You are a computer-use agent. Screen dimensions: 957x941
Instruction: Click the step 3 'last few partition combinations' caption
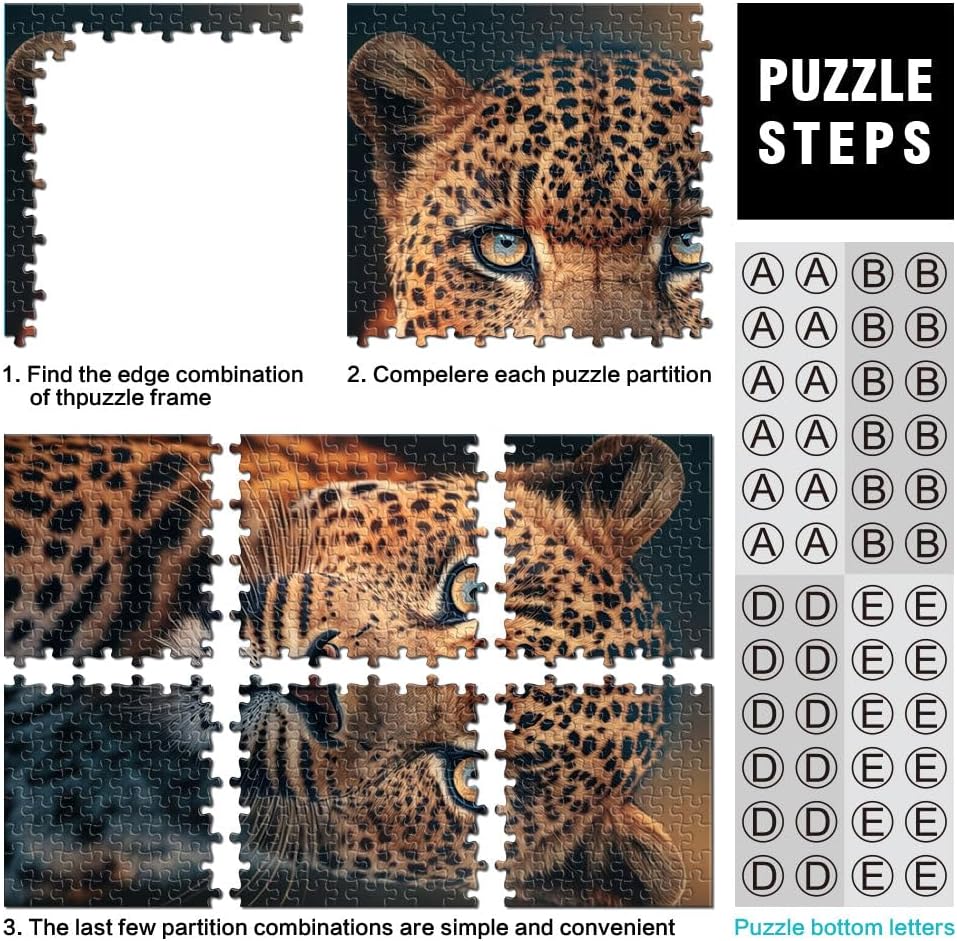[339, 927]
